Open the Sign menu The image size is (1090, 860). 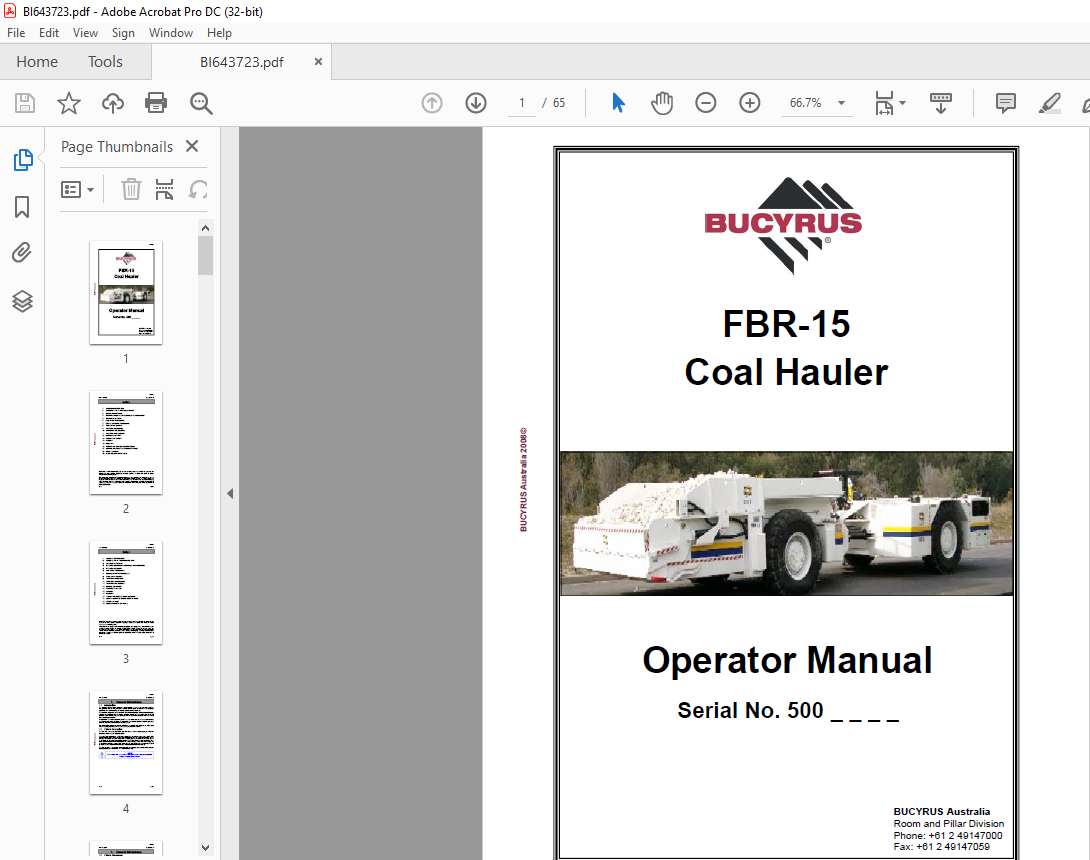coord(123,33)
